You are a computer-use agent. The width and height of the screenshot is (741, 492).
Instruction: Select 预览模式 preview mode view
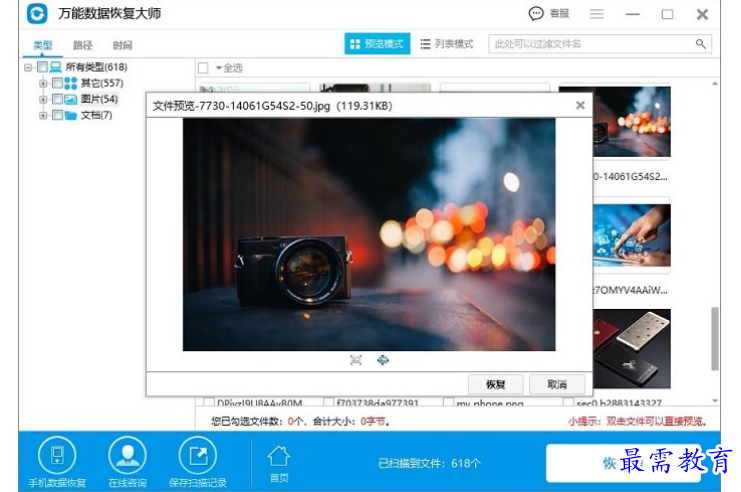point(377,44)
